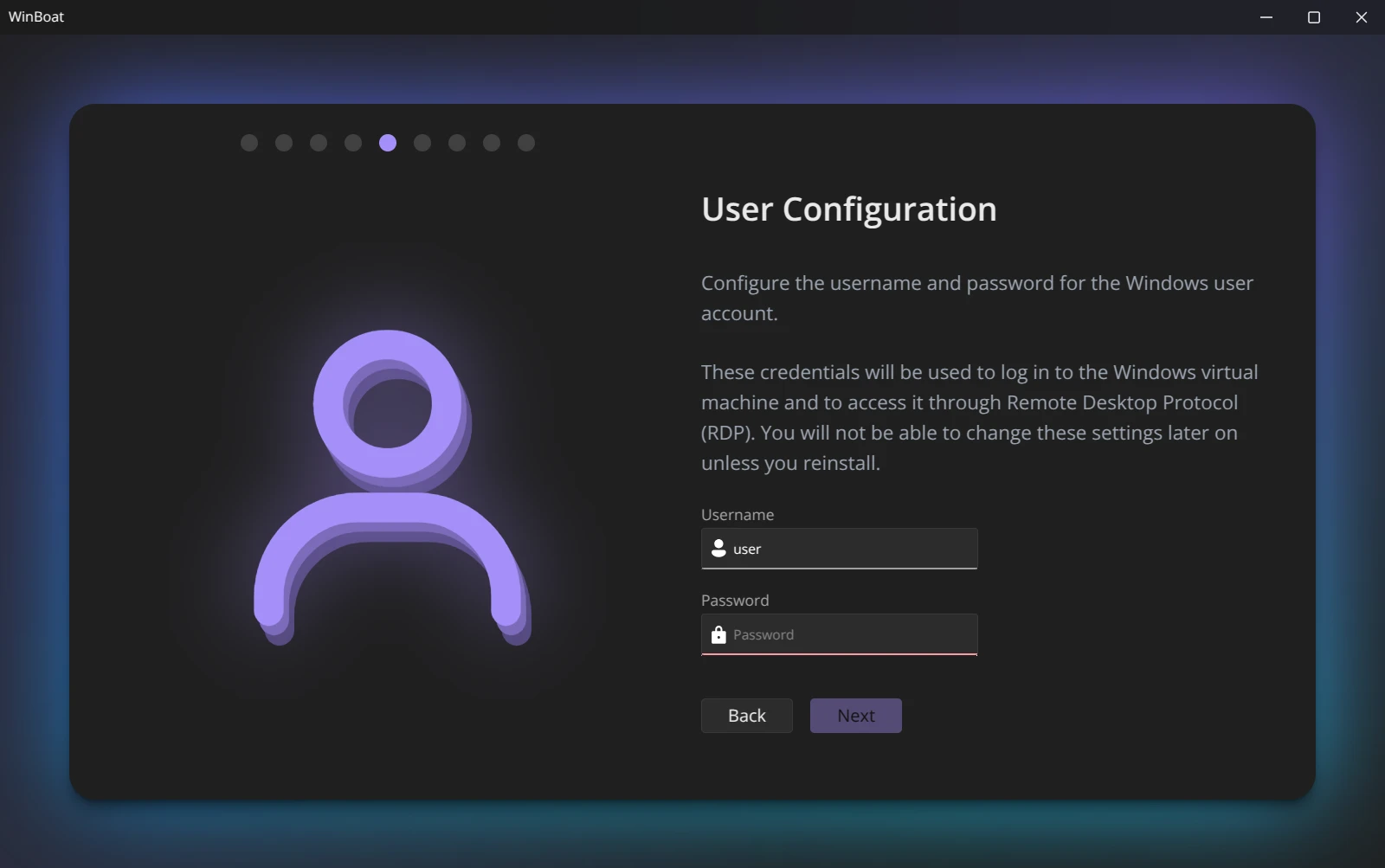
Task: Minimize the WinBoat window
Action: point(1266,17)
